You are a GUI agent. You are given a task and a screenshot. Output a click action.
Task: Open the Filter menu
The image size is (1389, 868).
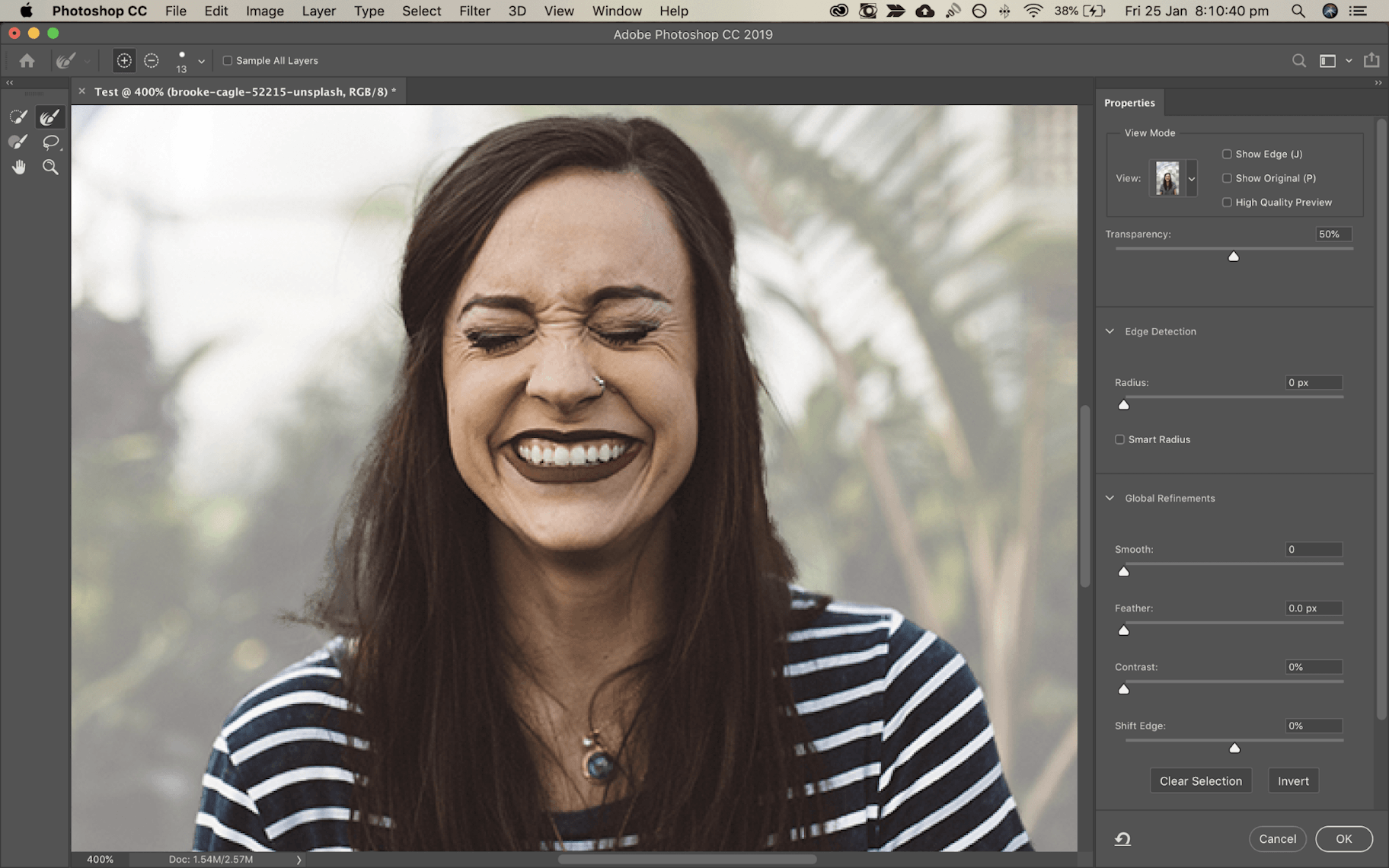pos(474,11)
